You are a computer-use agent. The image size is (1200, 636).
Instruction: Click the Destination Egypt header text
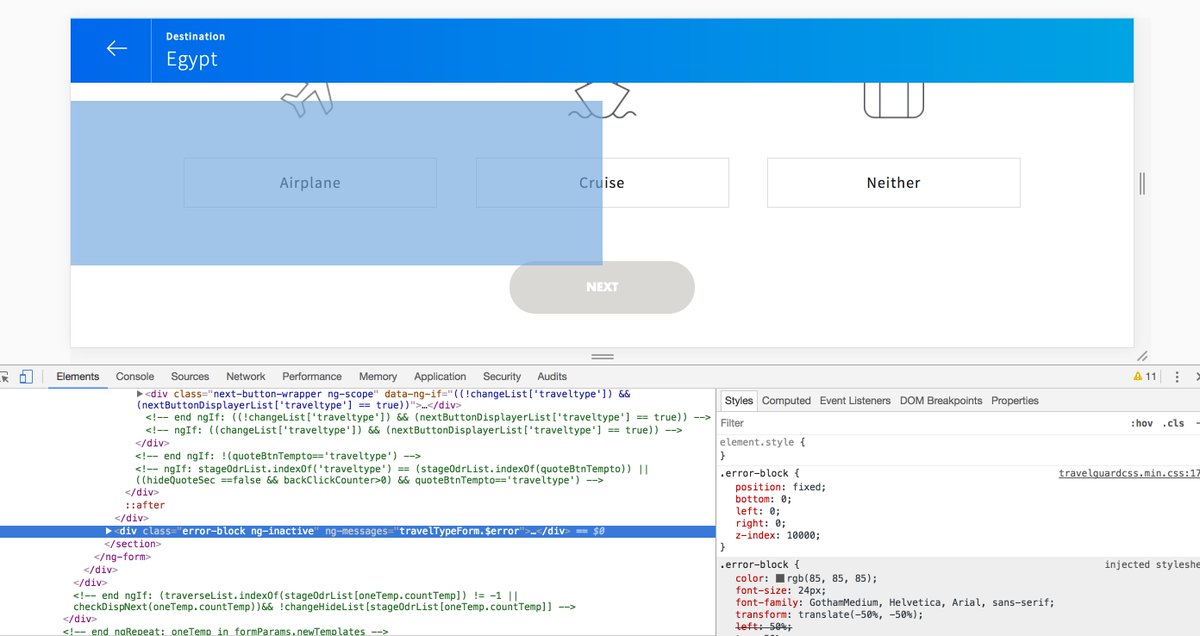click(x=195, y=50)
